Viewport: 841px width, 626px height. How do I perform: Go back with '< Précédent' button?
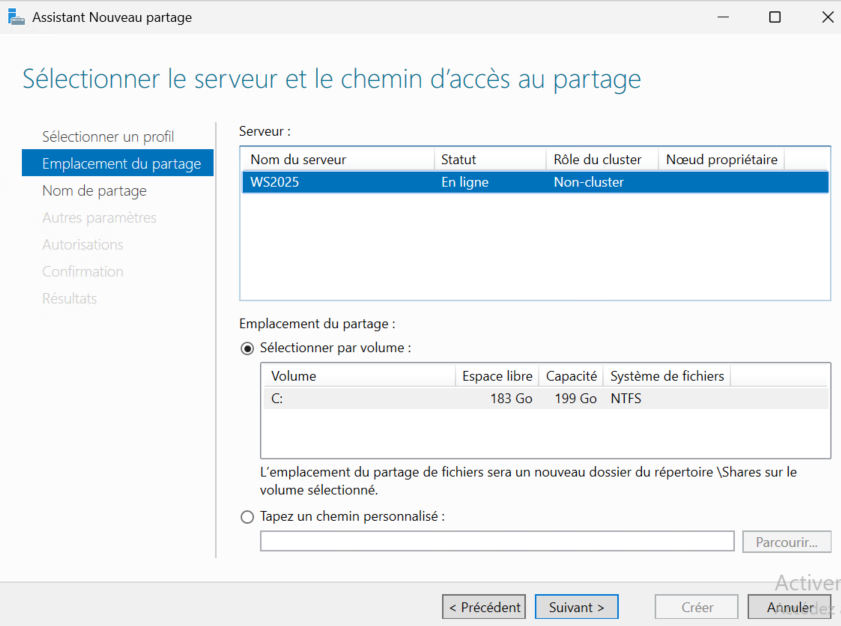click(x=484, y=607)
